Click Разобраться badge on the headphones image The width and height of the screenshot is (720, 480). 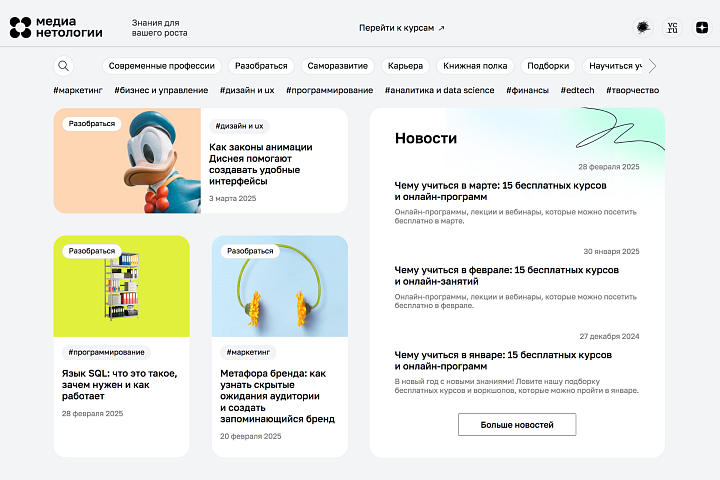250,251
